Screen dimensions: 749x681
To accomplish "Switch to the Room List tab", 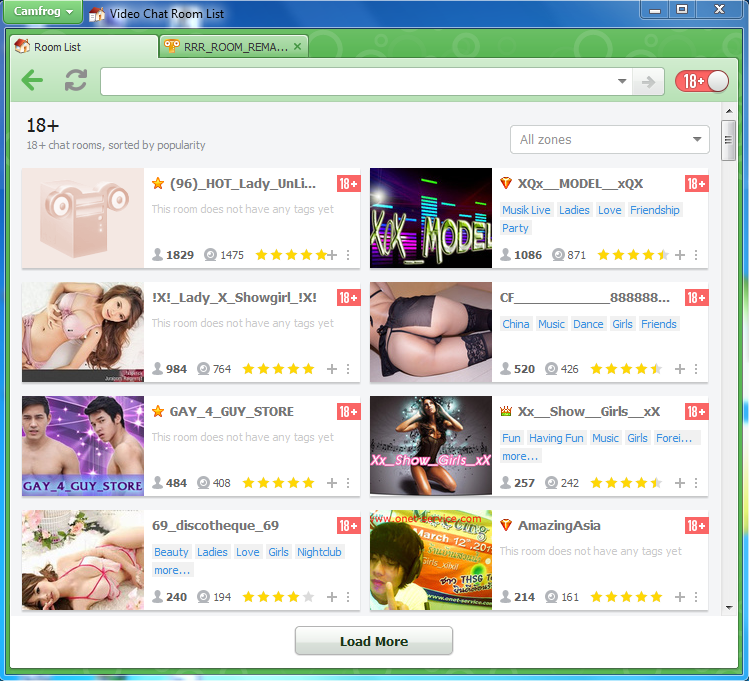I will (x=84, y=47).
